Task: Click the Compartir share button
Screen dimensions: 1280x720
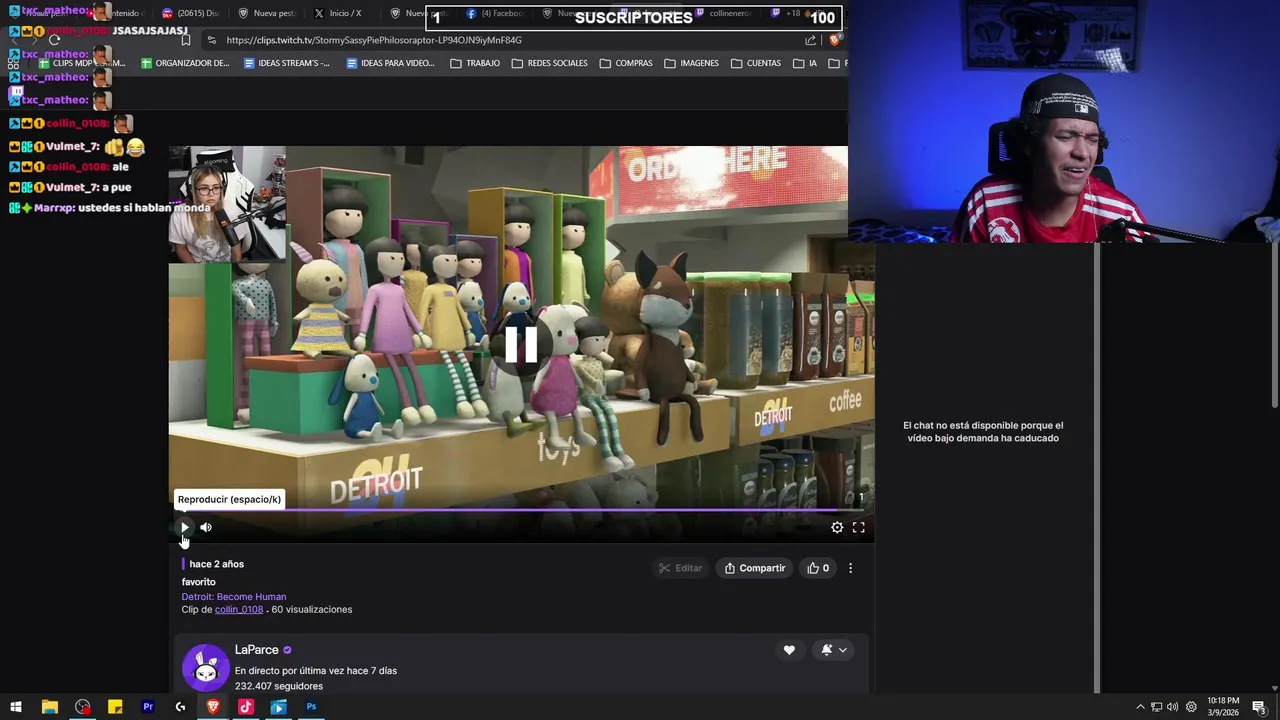Action: (x=755, y=568)
